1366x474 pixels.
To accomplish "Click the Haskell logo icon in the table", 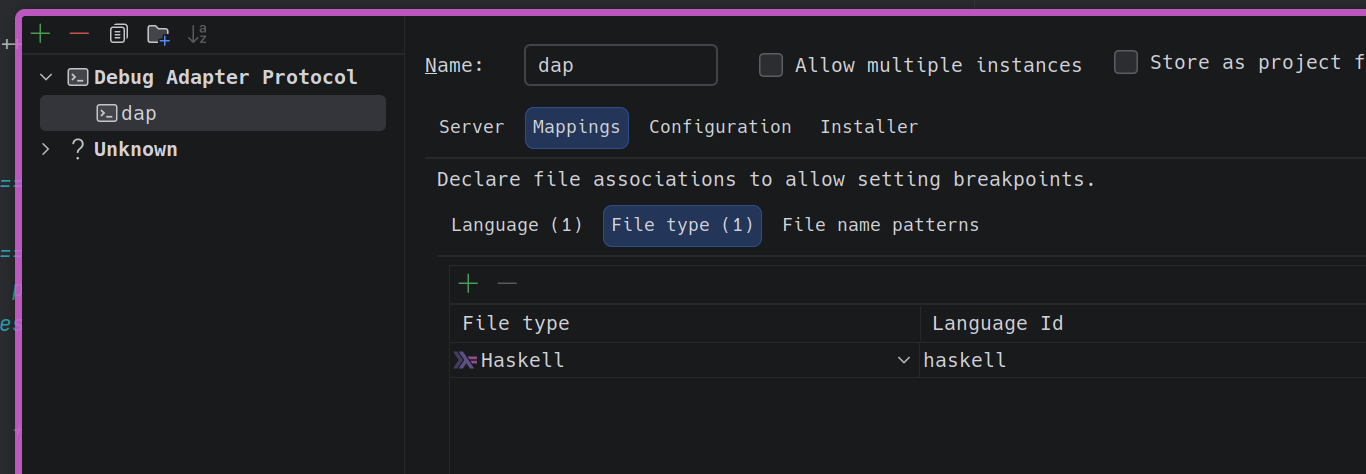I will 465,360.
